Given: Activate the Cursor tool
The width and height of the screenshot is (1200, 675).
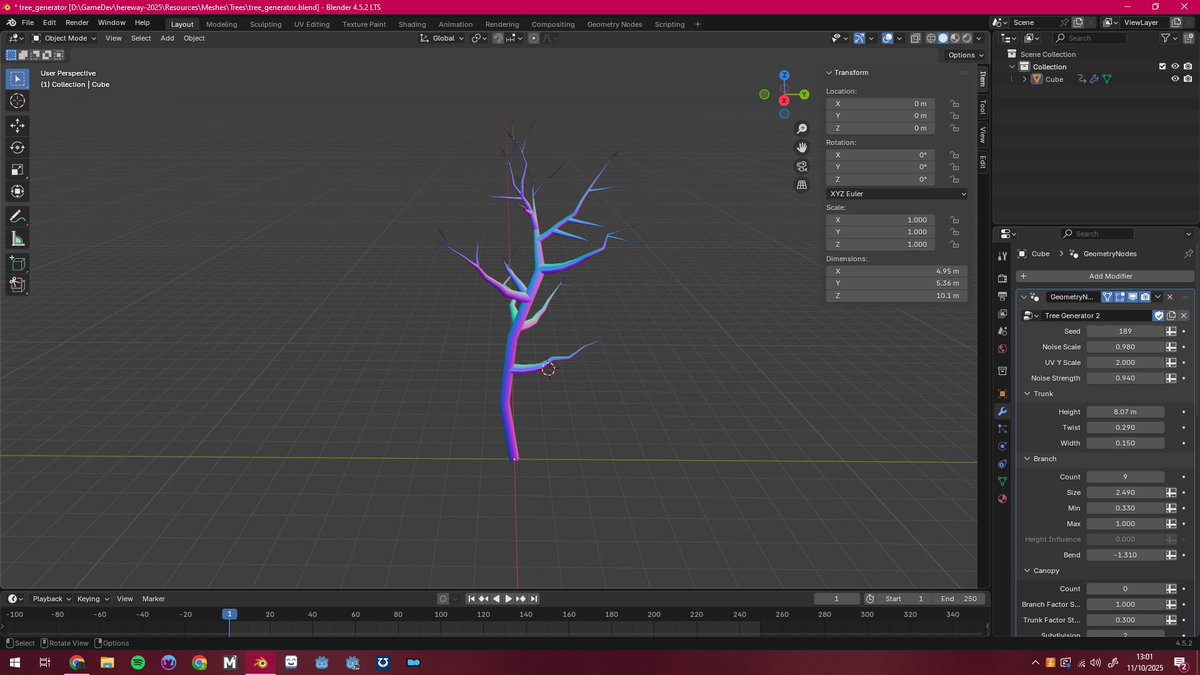Looking at the screenshot, I should [x=17, y=101].
